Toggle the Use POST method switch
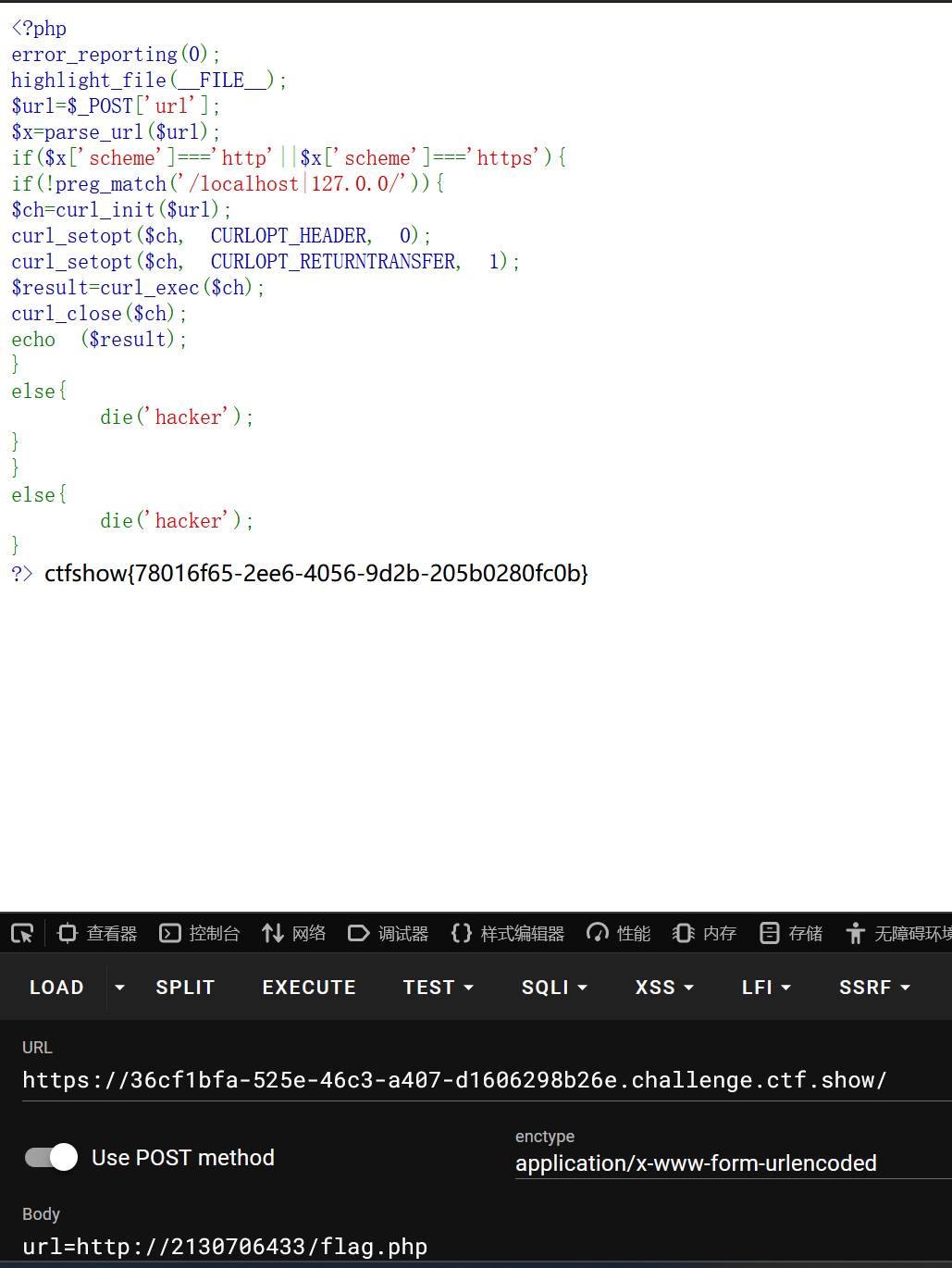Image resolution: width=952 pixels, height=1268 pixels. [x=52, y=1157]
